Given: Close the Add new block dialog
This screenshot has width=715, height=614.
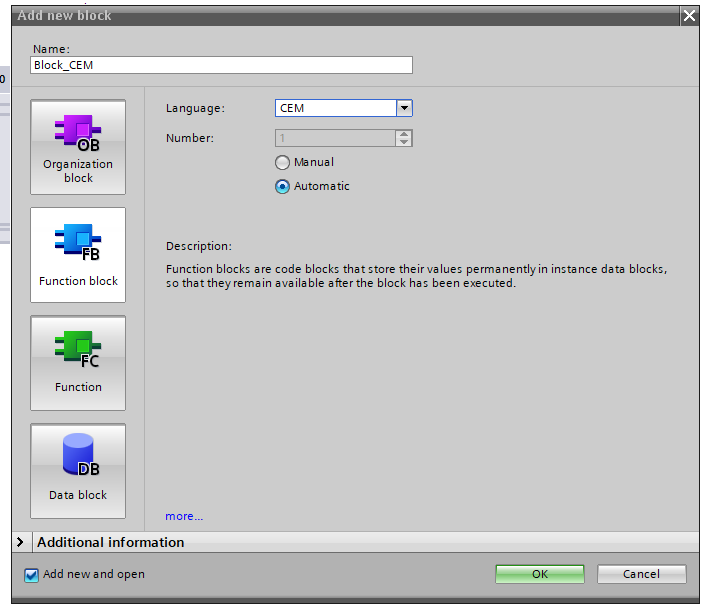Looking at the screenshot, I should click(x=689, y=16).
